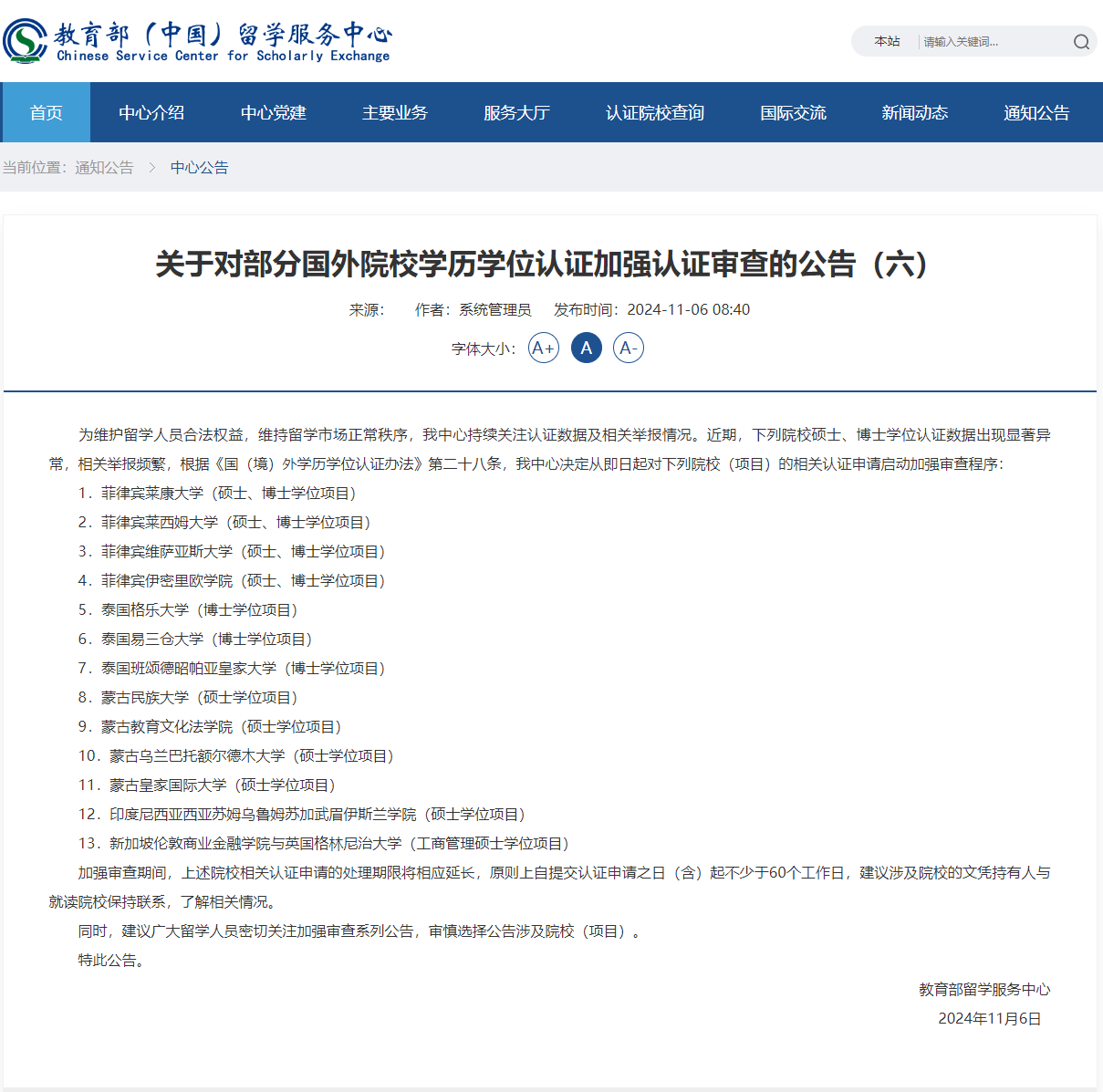Click list item 泰国易三仓大学

[195, 640]
